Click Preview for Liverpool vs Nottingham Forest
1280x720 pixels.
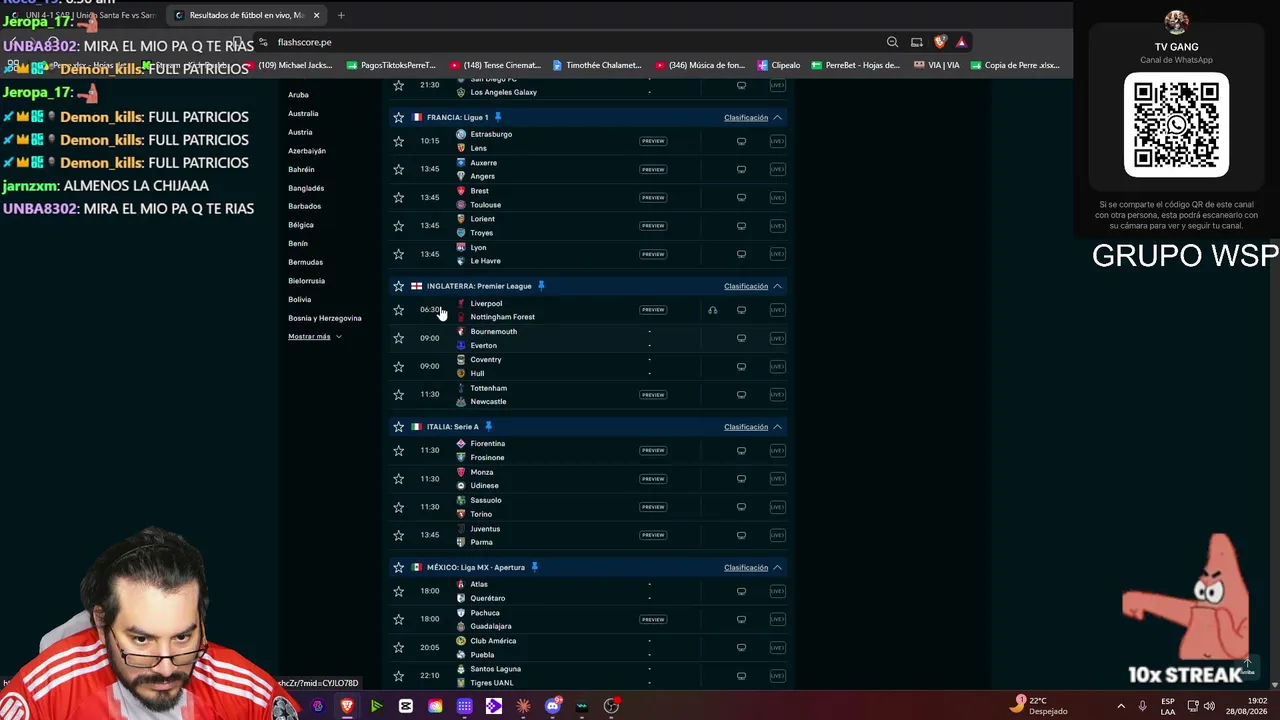653,310
